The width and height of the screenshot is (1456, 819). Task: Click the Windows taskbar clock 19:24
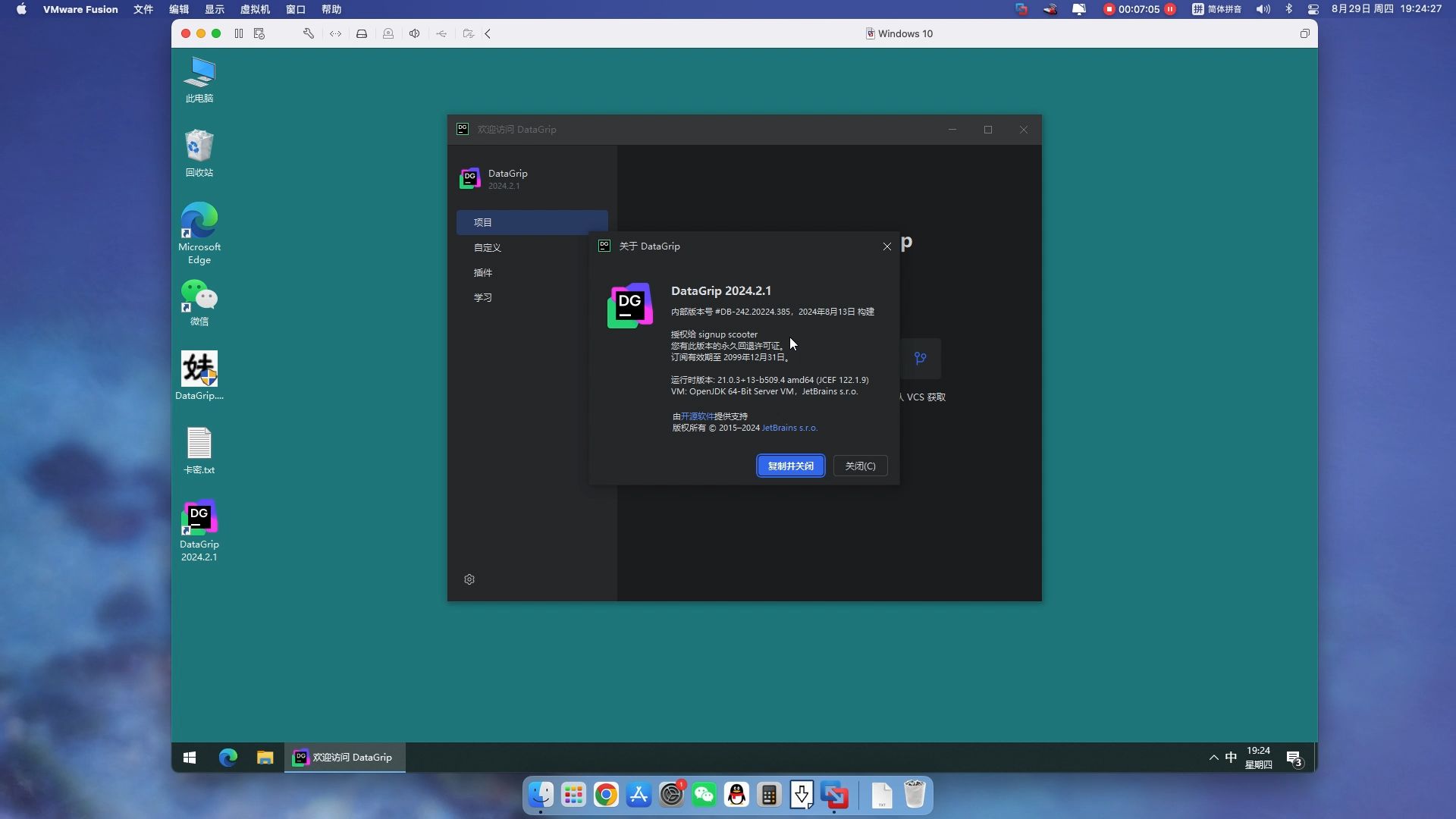1258,758
